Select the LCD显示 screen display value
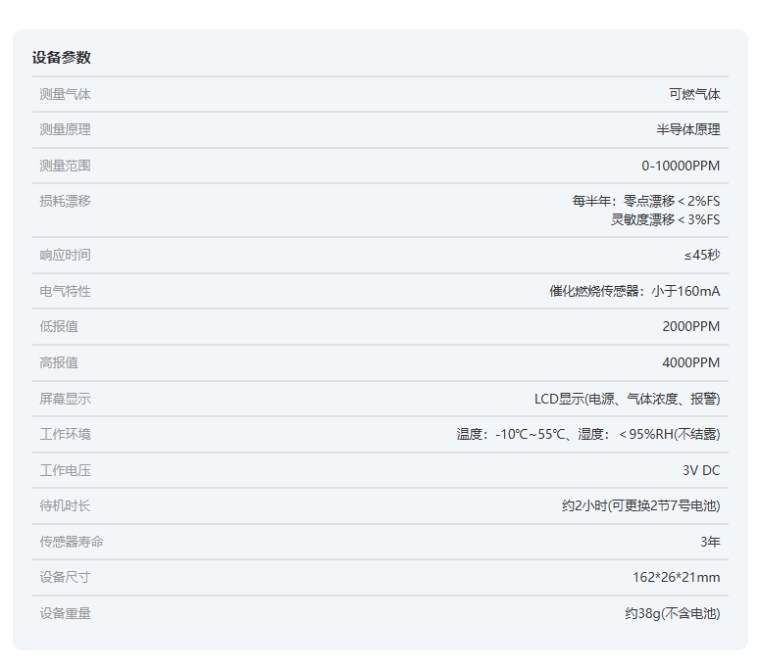Screen dimensions: 760x669 tap(626, 398)
